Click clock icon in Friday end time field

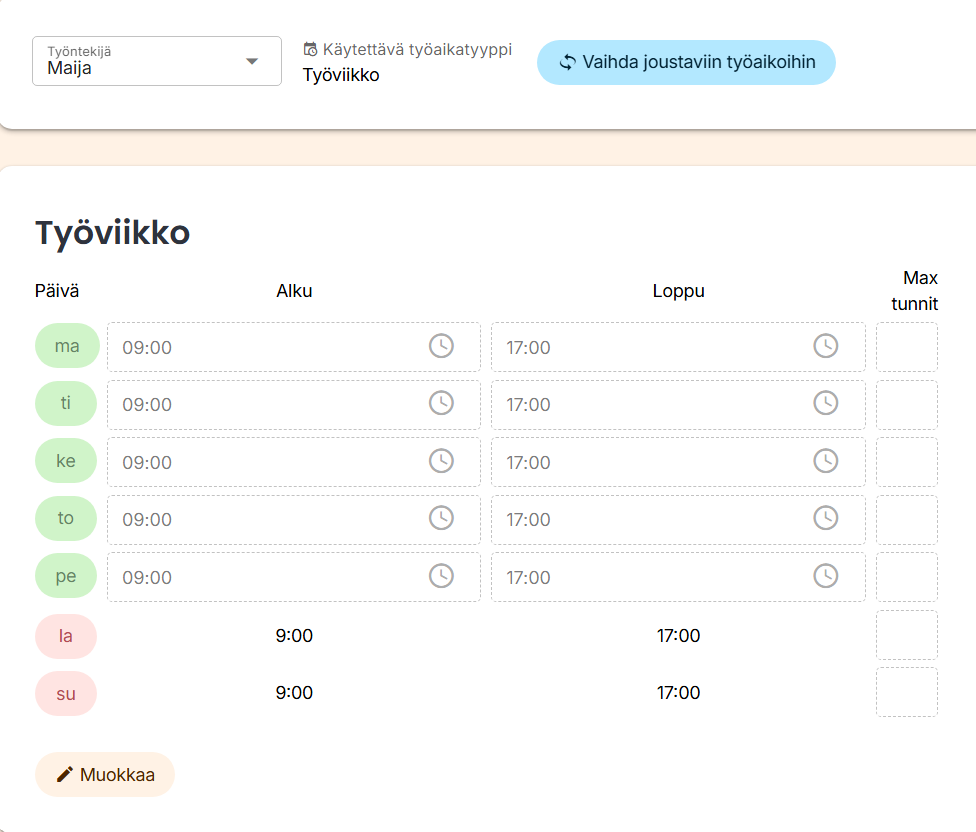(x=825, y=576)
